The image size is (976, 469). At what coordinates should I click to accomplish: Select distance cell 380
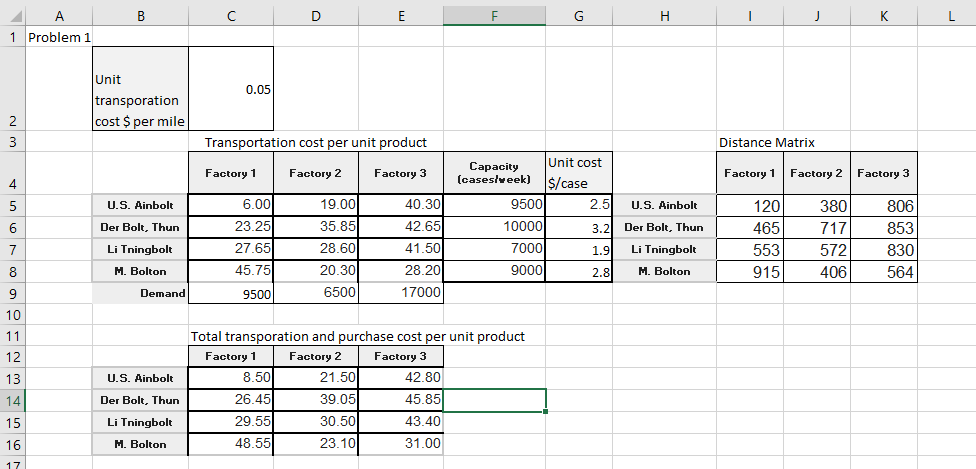[817, 205]
